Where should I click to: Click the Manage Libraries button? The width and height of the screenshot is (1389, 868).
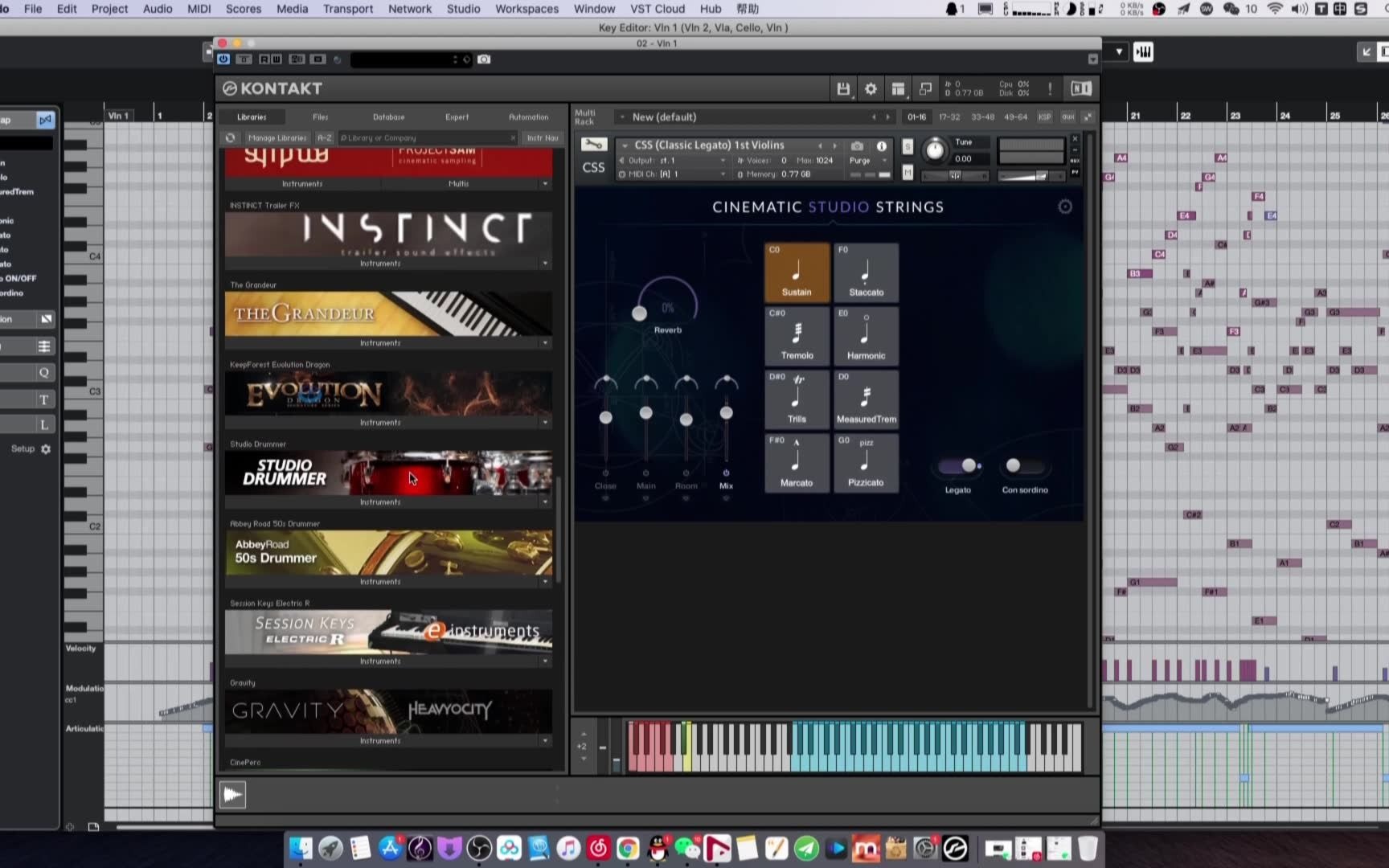(x=277, y=138)
